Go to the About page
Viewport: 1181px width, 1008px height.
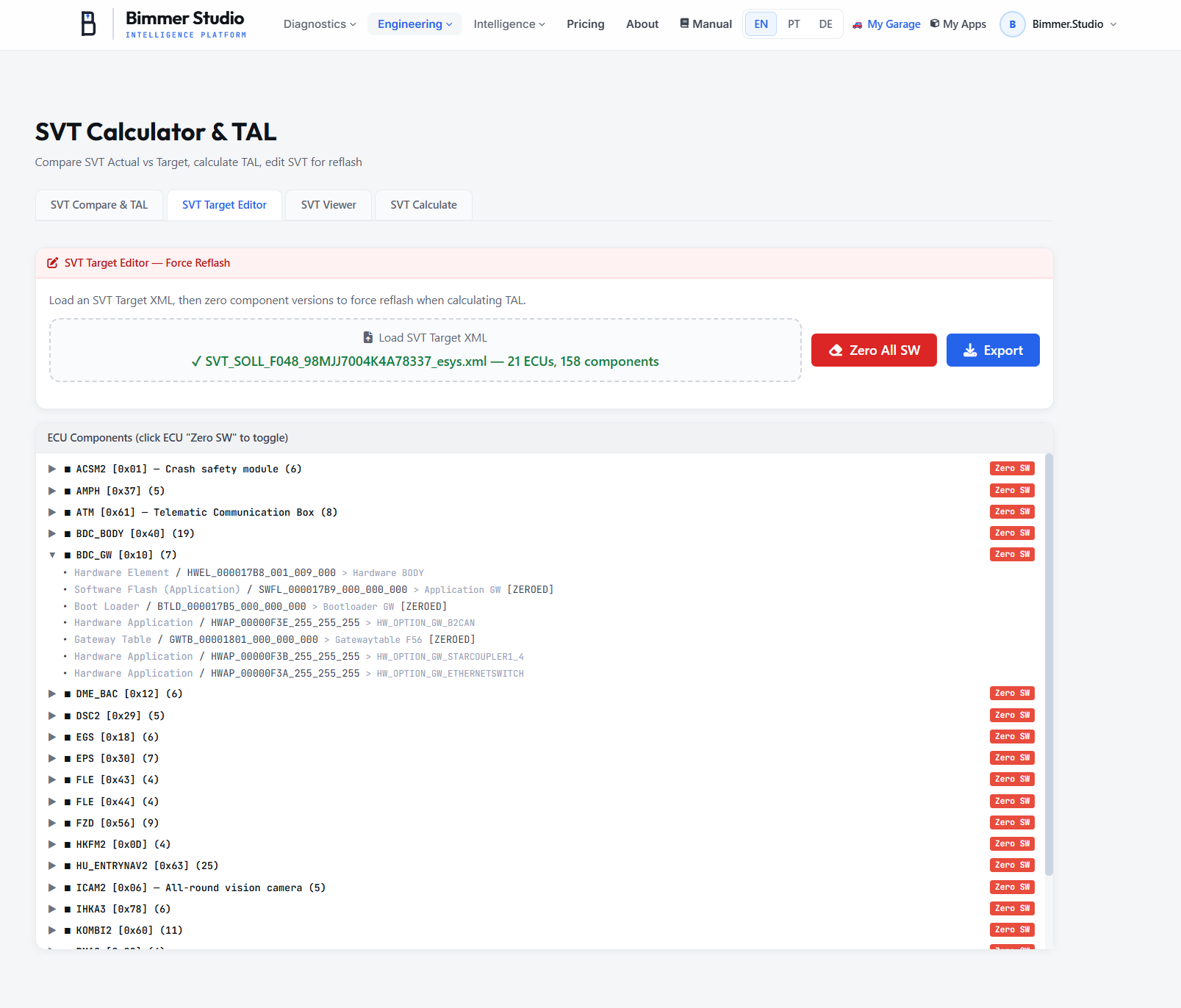click(x=642, y=24)
